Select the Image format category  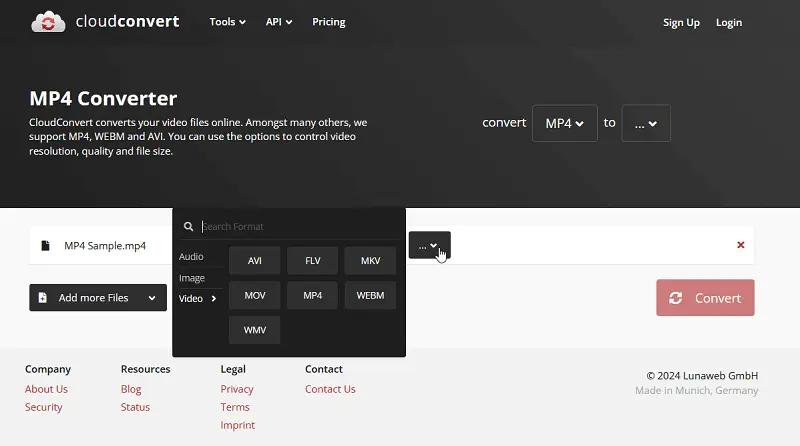coord(192,278)
